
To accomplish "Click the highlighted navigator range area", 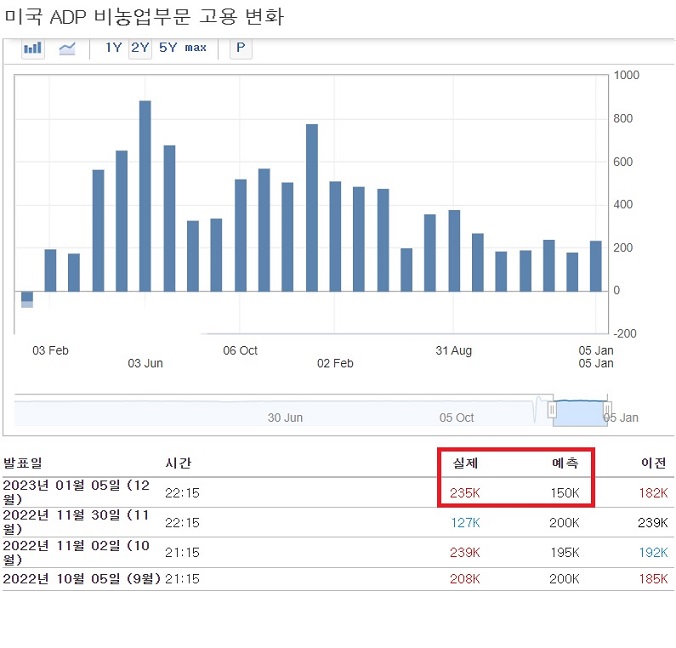I will pos(580,413).
